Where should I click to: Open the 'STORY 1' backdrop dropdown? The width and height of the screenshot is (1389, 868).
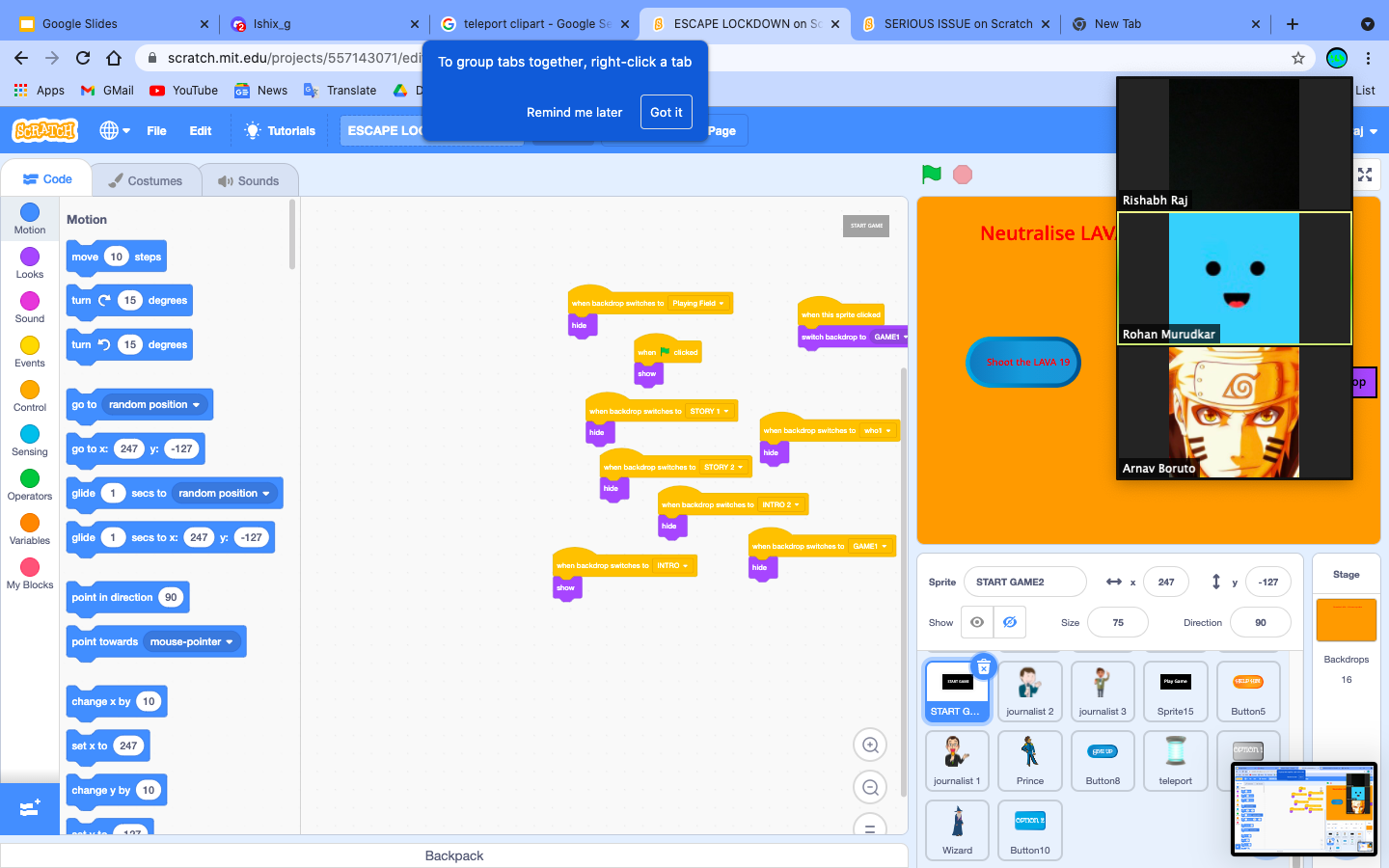click(x=710, y=411)
